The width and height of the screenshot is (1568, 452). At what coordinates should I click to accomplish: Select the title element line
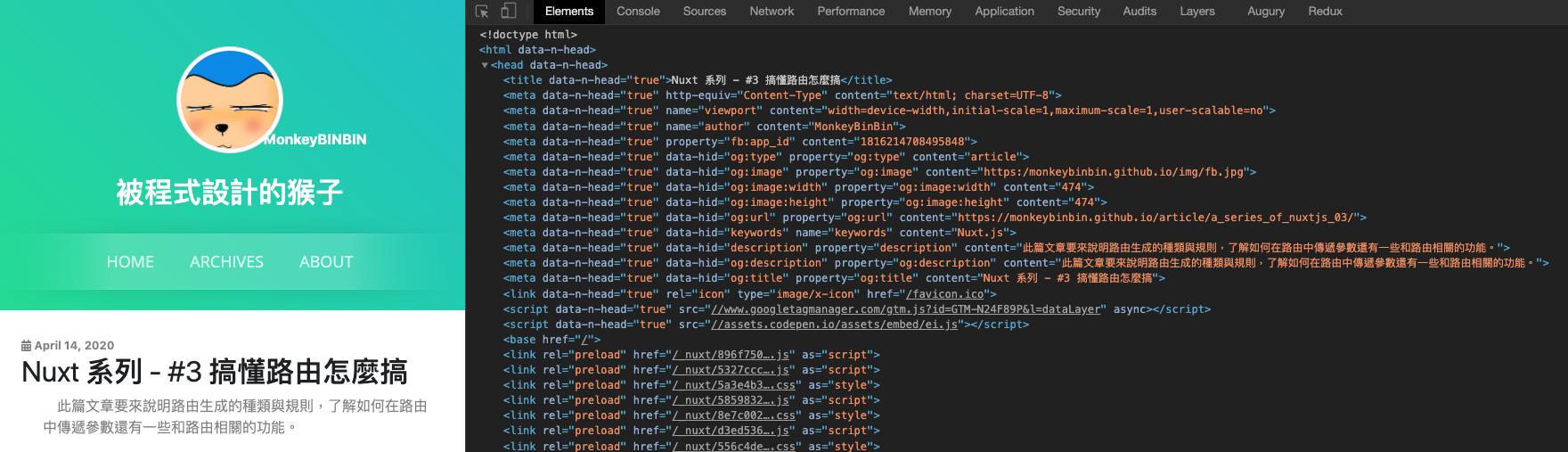coord(698,80)
